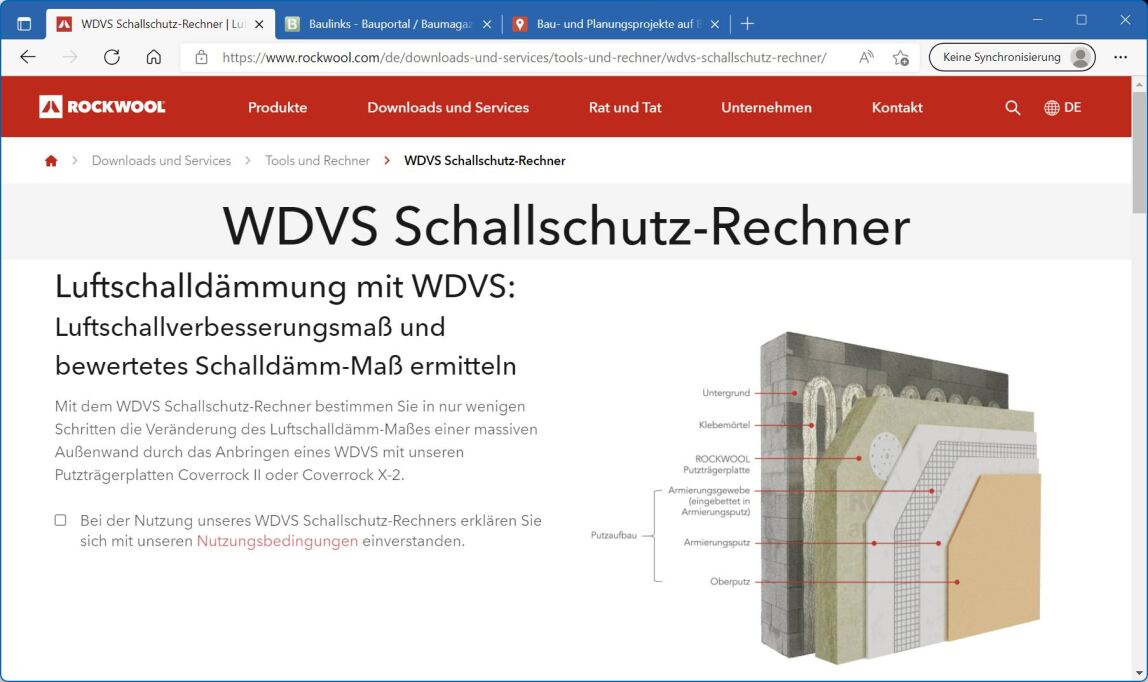Viewport: 1148px width, 682px height.
Task: Click the Oberputz diagram label
Action: (x=730, y=582)
